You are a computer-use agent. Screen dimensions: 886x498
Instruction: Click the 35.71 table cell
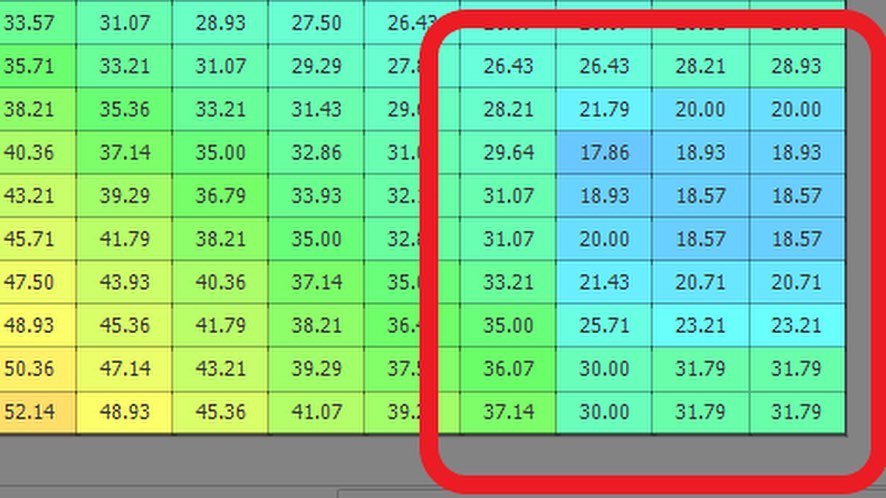coord(29,67)
